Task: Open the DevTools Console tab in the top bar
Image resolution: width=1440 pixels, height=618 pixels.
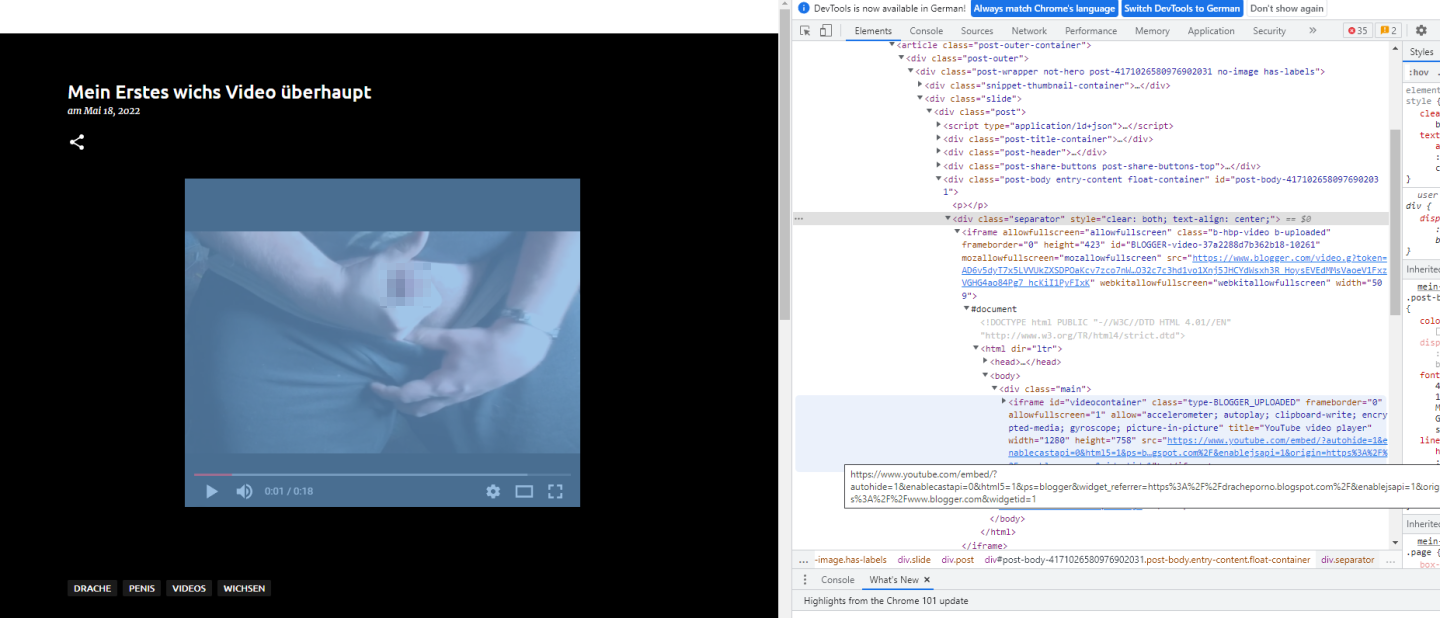Action: point(926,31)
